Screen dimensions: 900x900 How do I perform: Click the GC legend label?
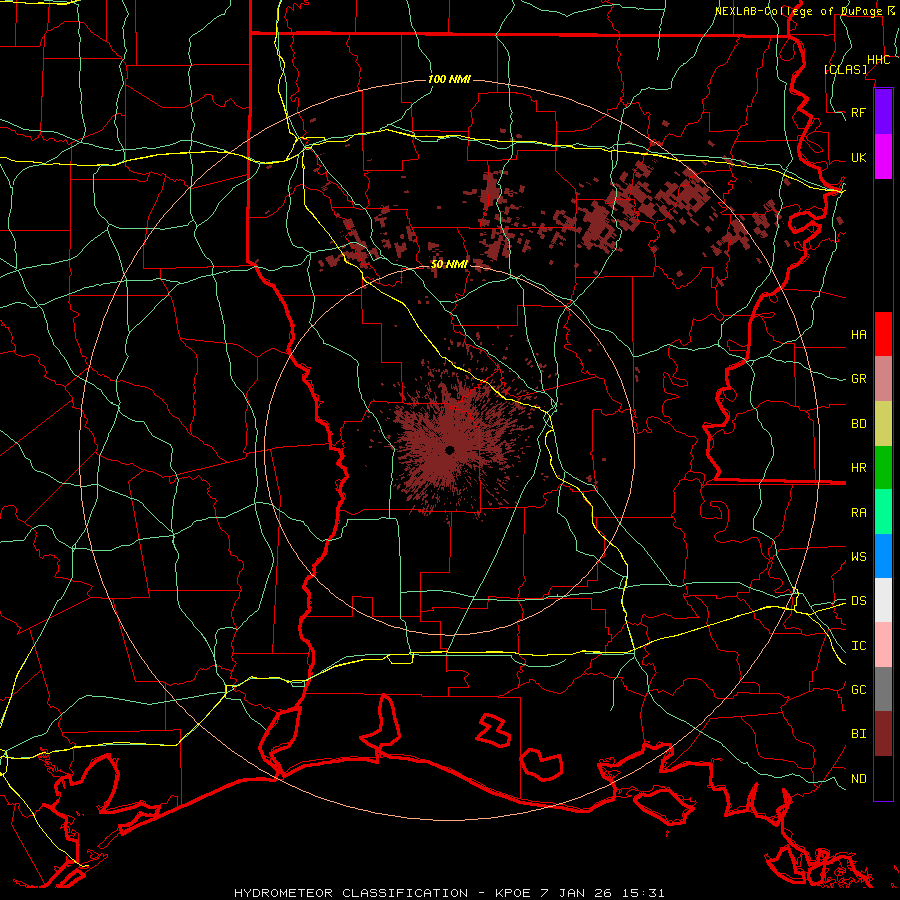[x=858, y=689]
